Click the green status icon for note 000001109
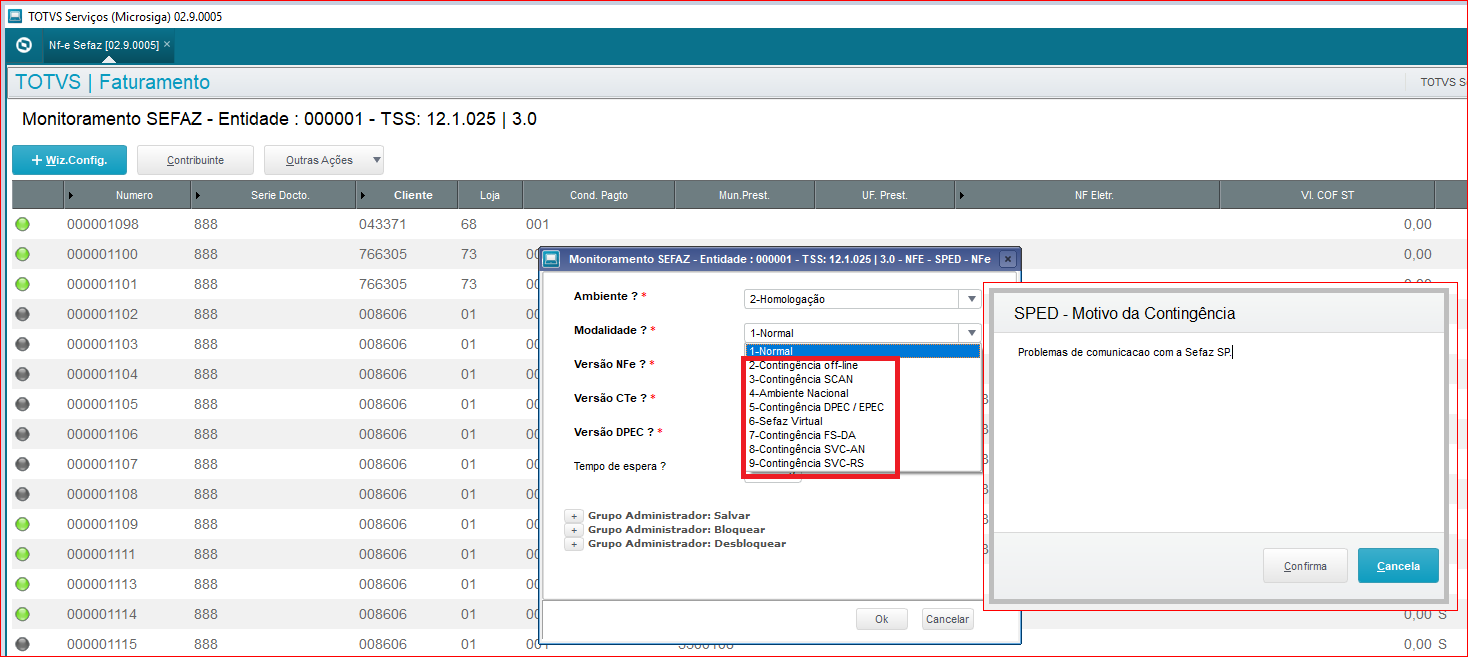The image size is (1468, 657). point(23,524)
